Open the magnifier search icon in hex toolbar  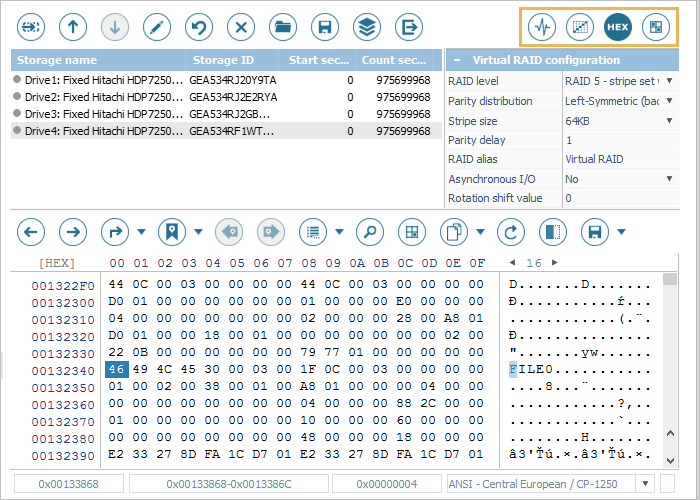click(x=369, y=232)
